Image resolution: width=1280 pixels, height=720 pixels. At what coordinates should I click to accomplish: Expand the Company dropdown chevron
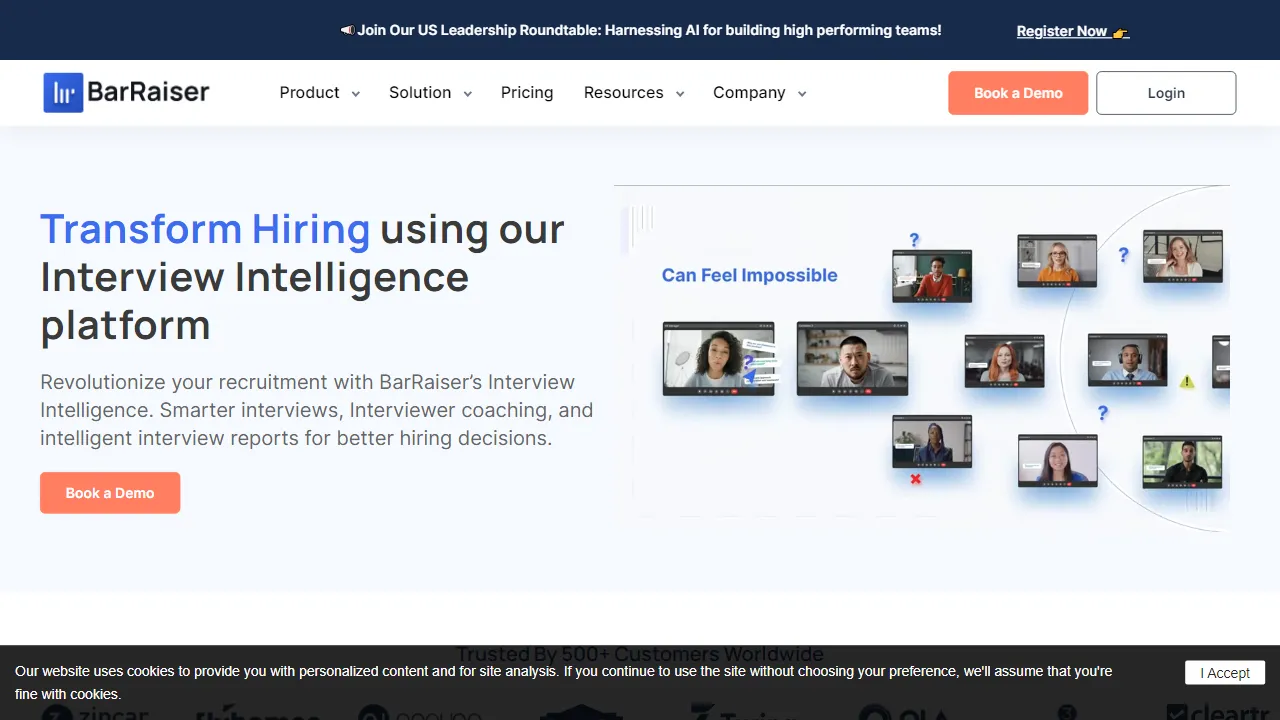click(801, 94)
